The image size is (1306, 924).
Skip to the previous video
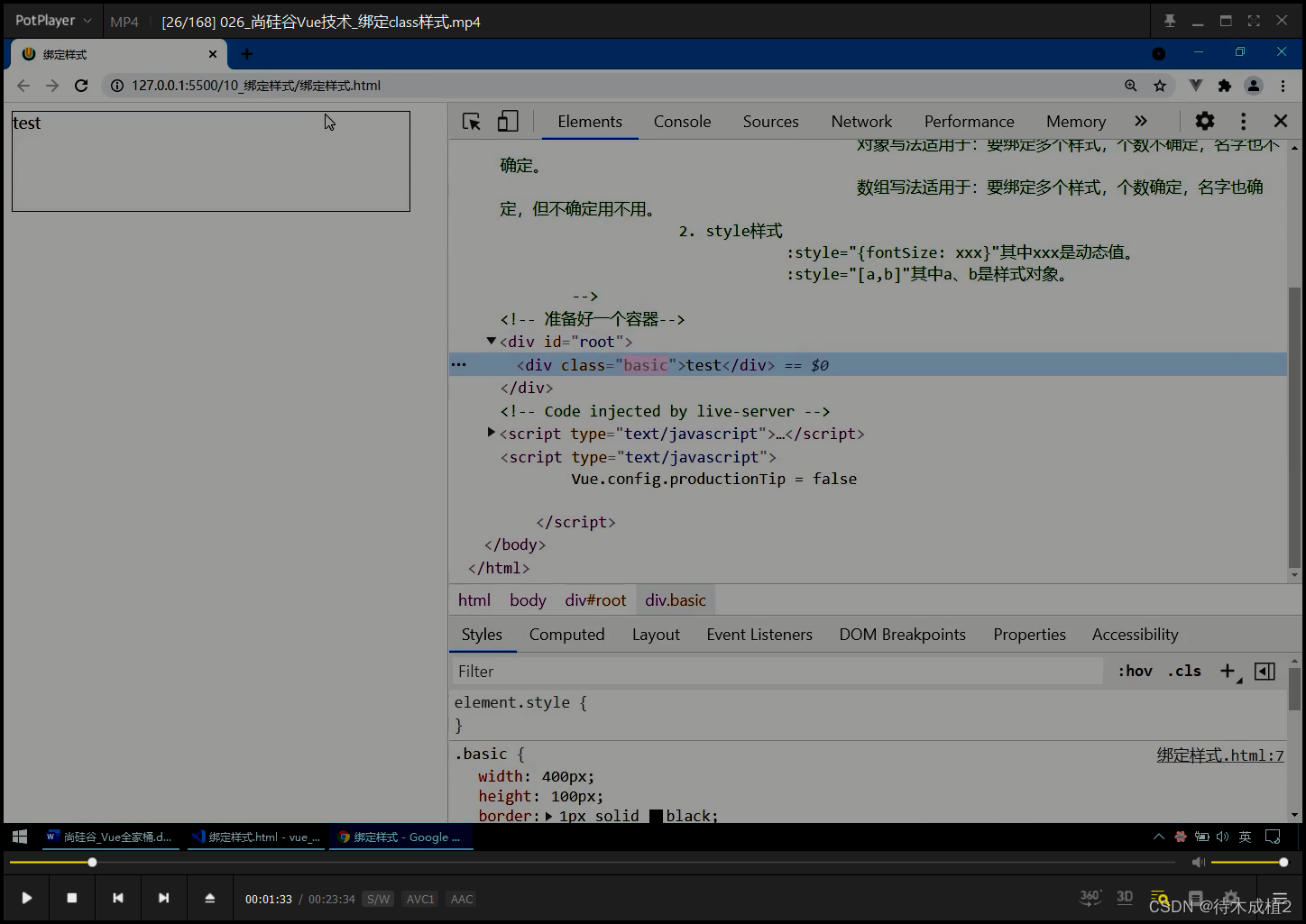tap(117, 898)
